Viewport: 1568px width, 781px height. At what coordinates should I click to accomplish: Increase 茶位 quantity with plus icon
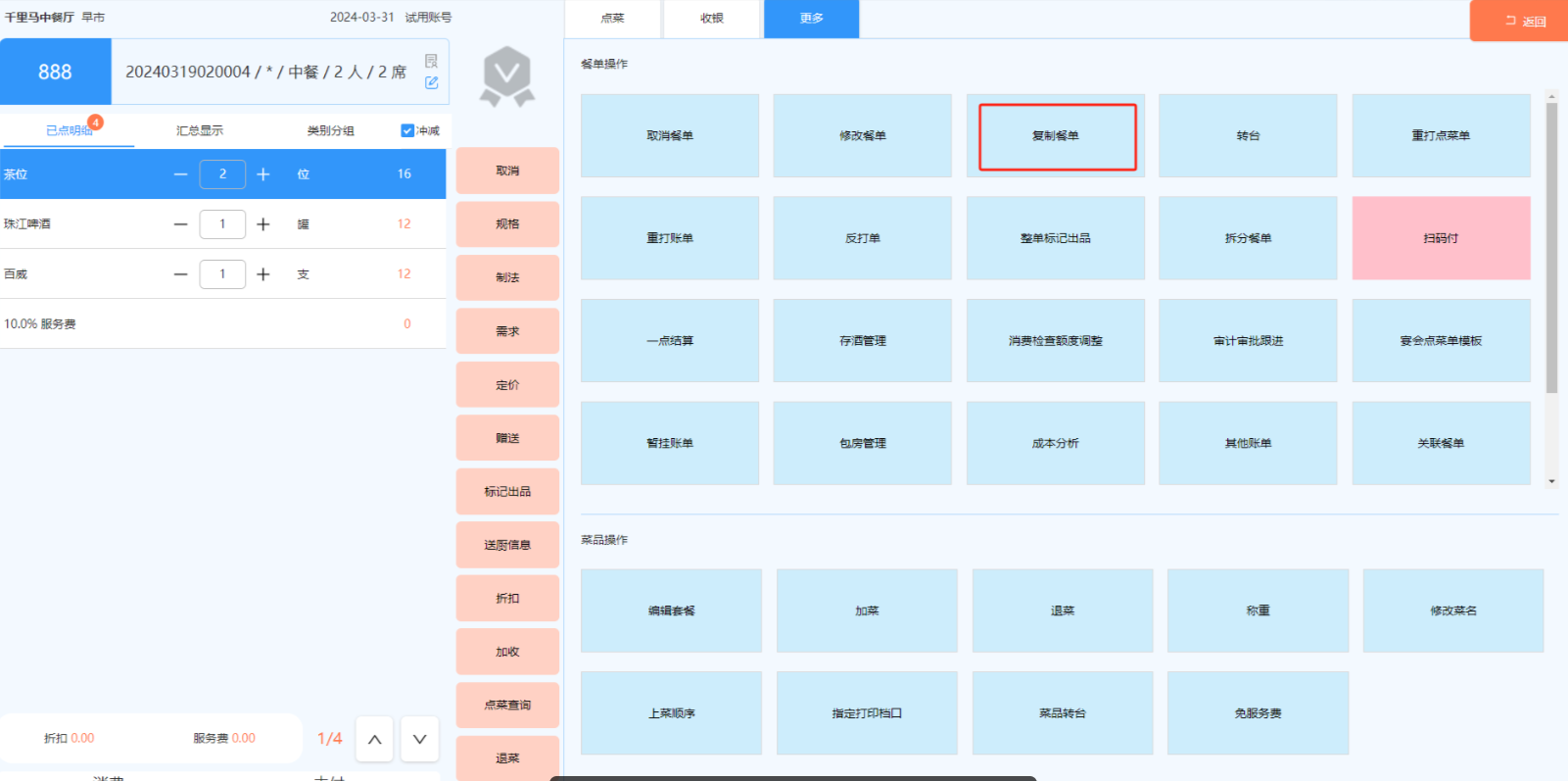point(263,174)
